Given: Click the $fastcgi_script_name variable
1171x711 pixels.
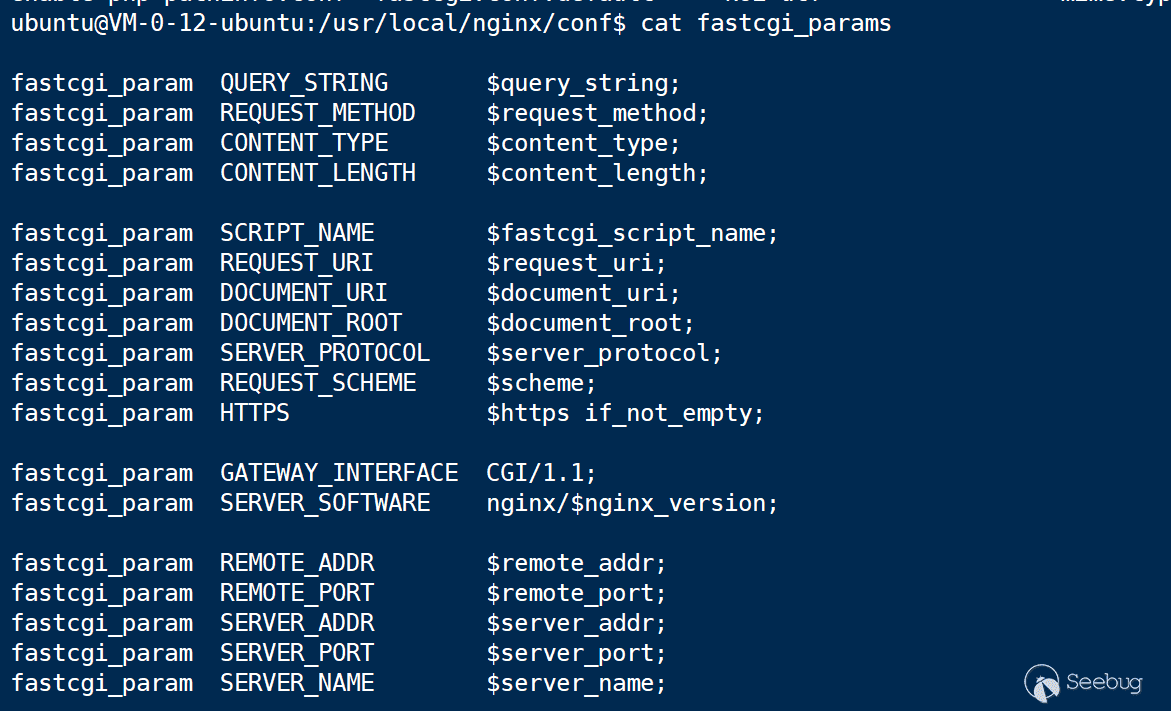Looking at the screenshot, I should pyautogui.click(x=632, y=233).
